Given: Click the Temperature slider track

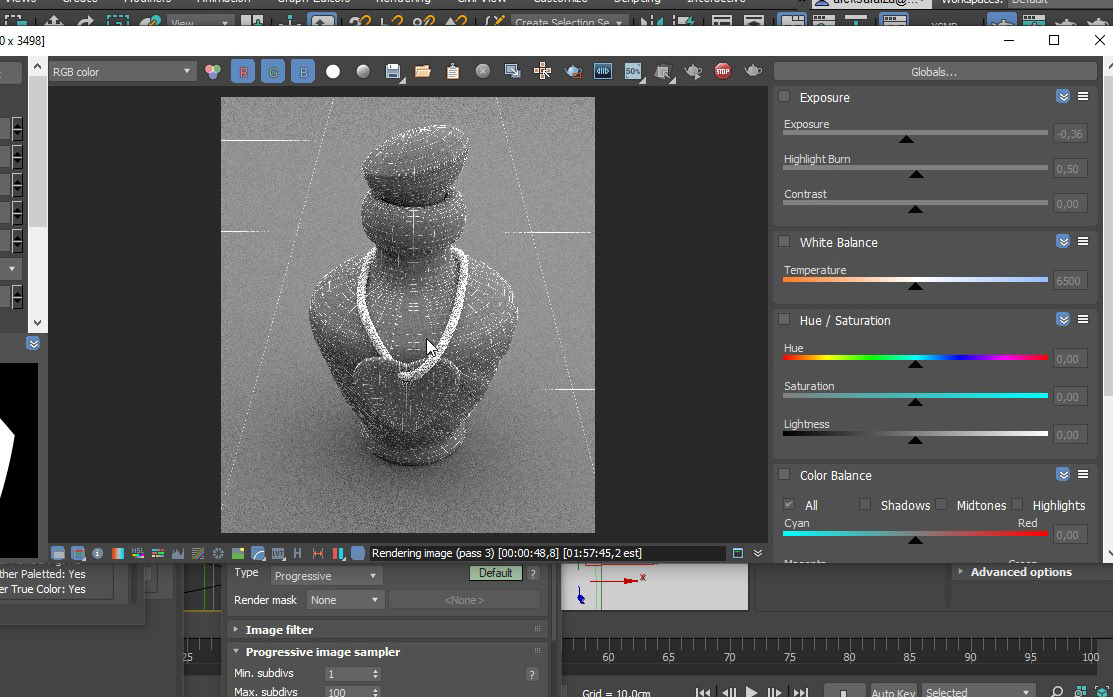Looking at the screenshot, I should pyautogui.click(x=915, y=280).
